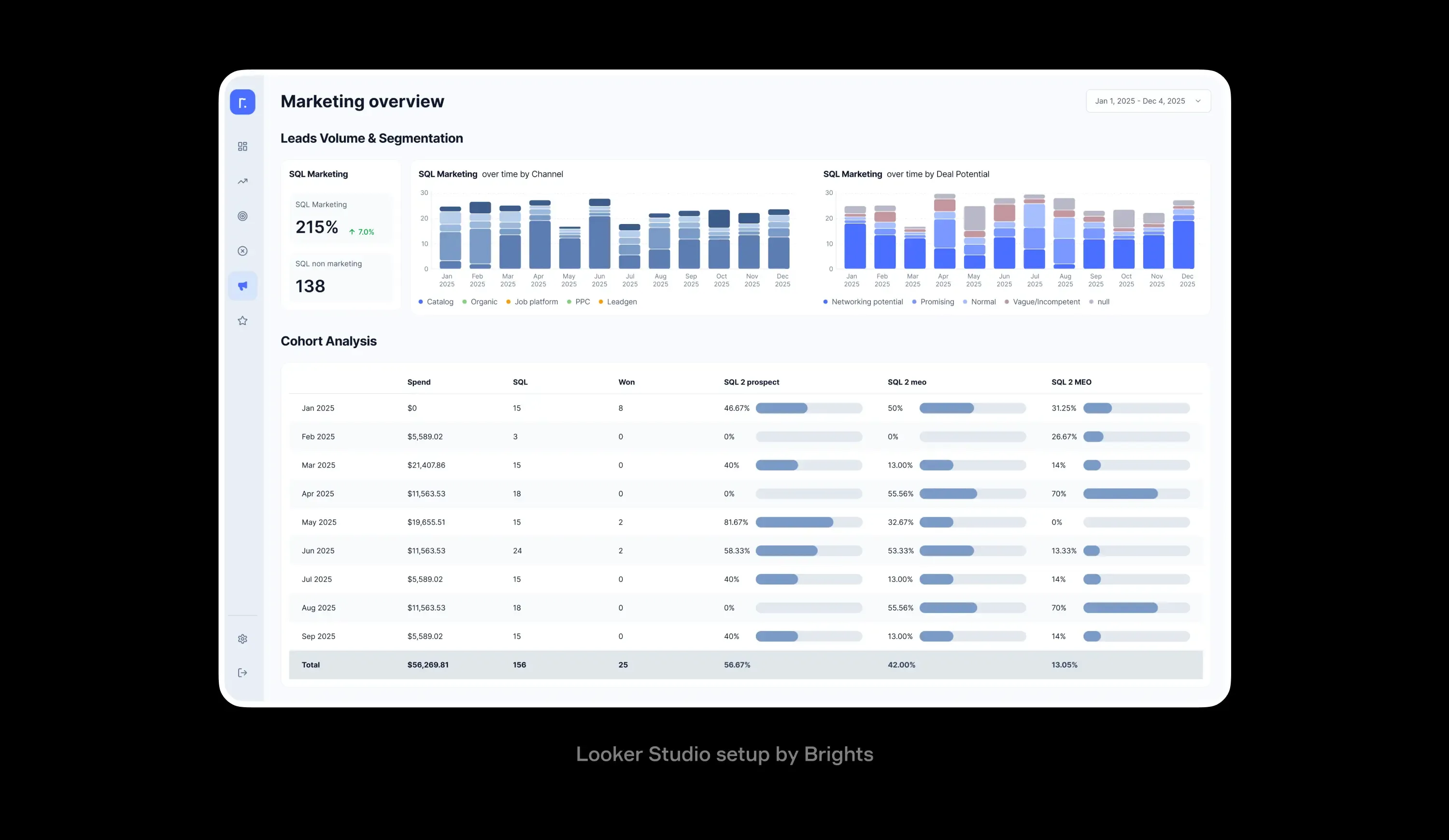Click the 31.25% progress bar in Jan 2025
The height and width of the screenshot is (840, 1449).
coord(1136,408)
